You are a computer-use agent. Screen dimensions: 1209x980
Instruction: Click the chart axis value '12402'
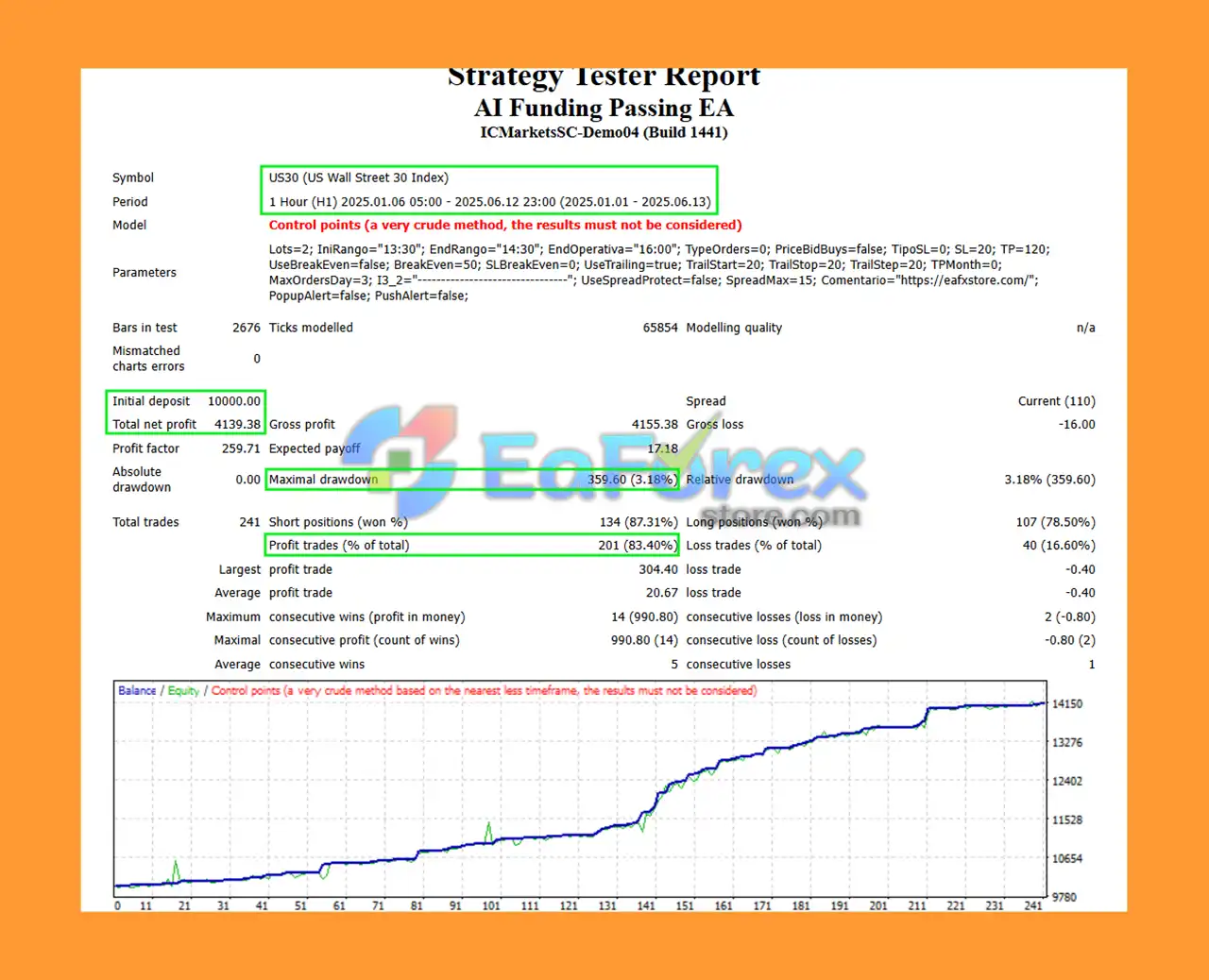click(x=1067, y=781)
